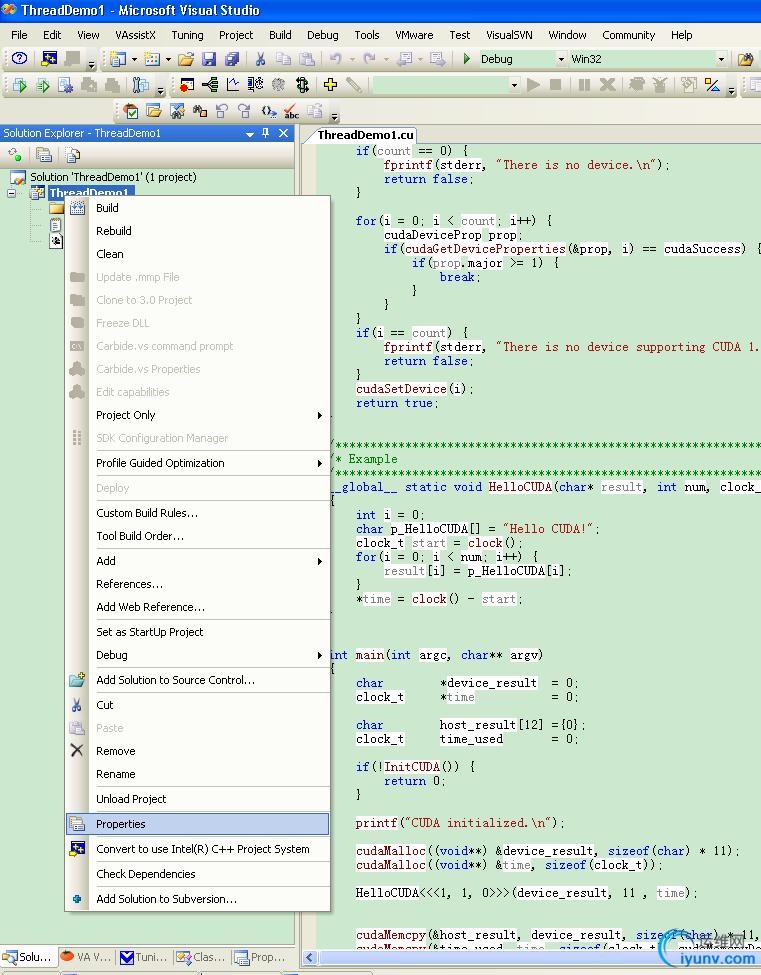Pin the Solution Explorer panel
The width and height of the screenshot is (761, 975).
click(265, 132)
